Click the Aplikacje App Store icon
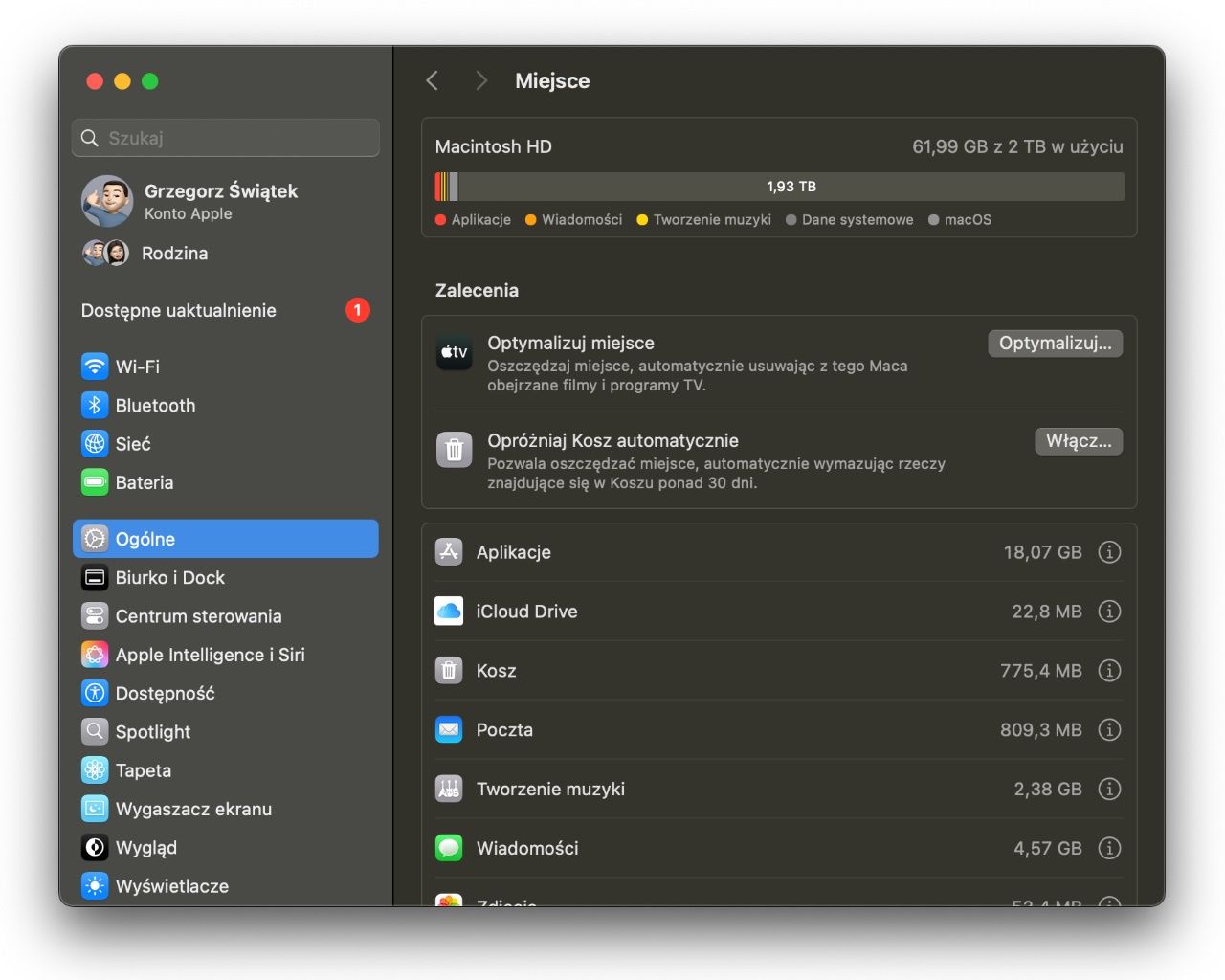The image size is (1225, 980). tap(449, 551)
